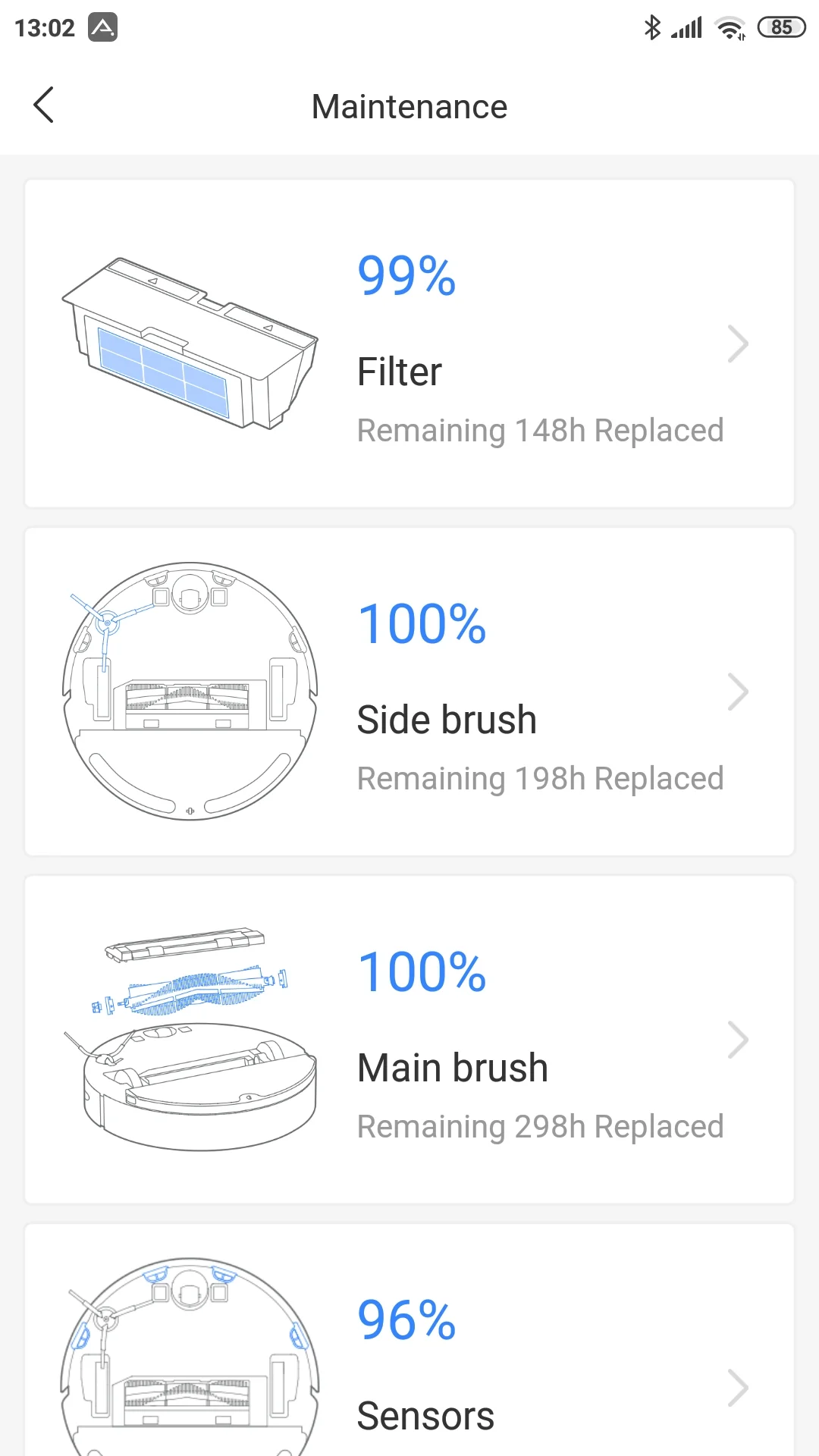Click "Remaining 298h Replaced" text
Image resolution: width=819 pixels, height=1456 pixels.
(540, 1127)
